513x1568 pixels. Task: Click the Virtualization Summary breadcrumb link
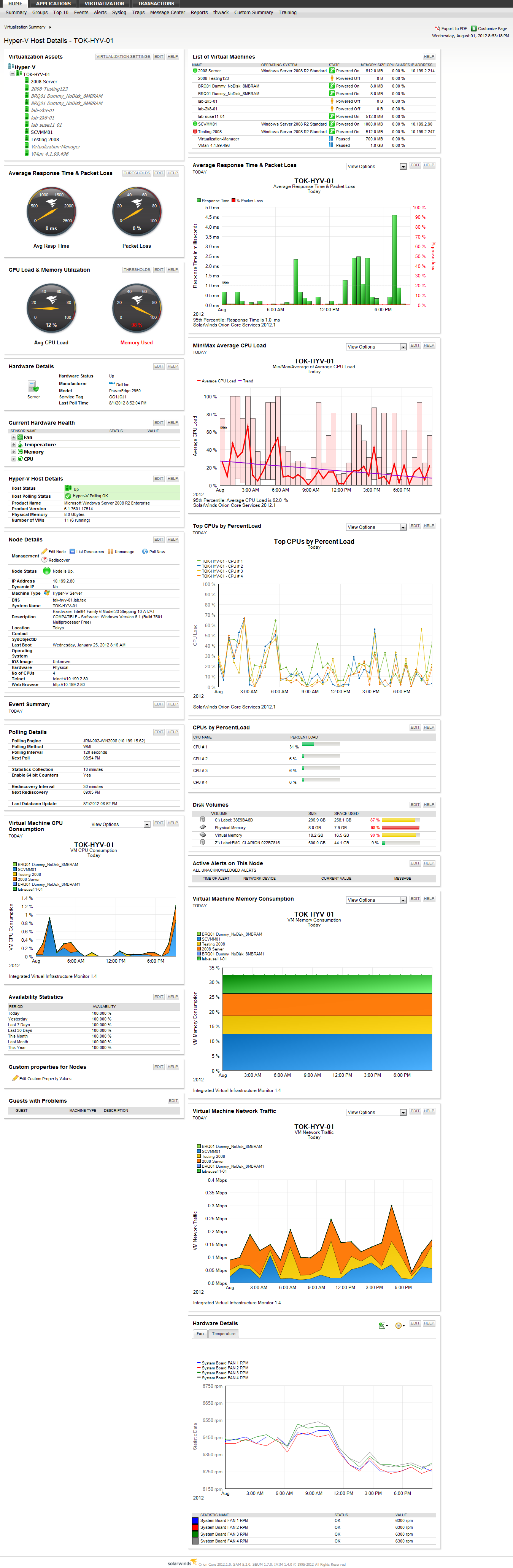(25, 27)
